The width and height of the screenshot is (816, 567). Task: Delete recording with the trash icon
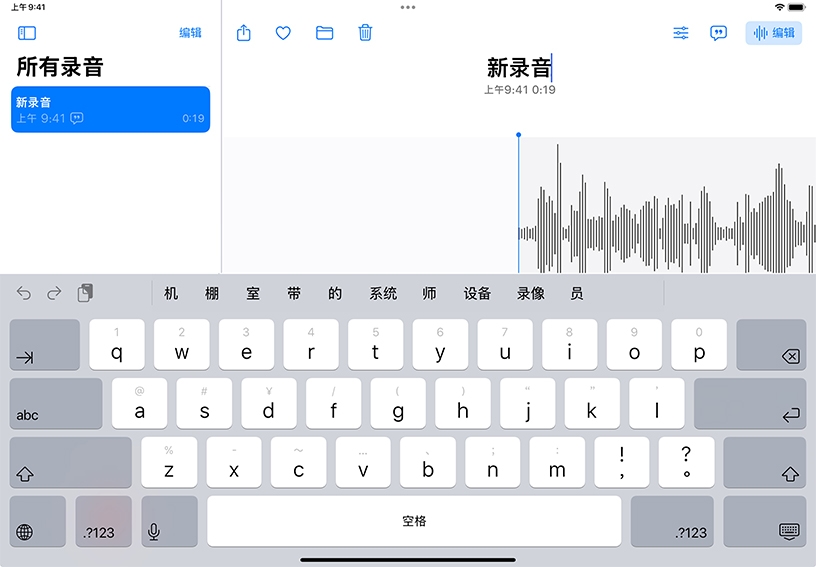pos(365,33)
